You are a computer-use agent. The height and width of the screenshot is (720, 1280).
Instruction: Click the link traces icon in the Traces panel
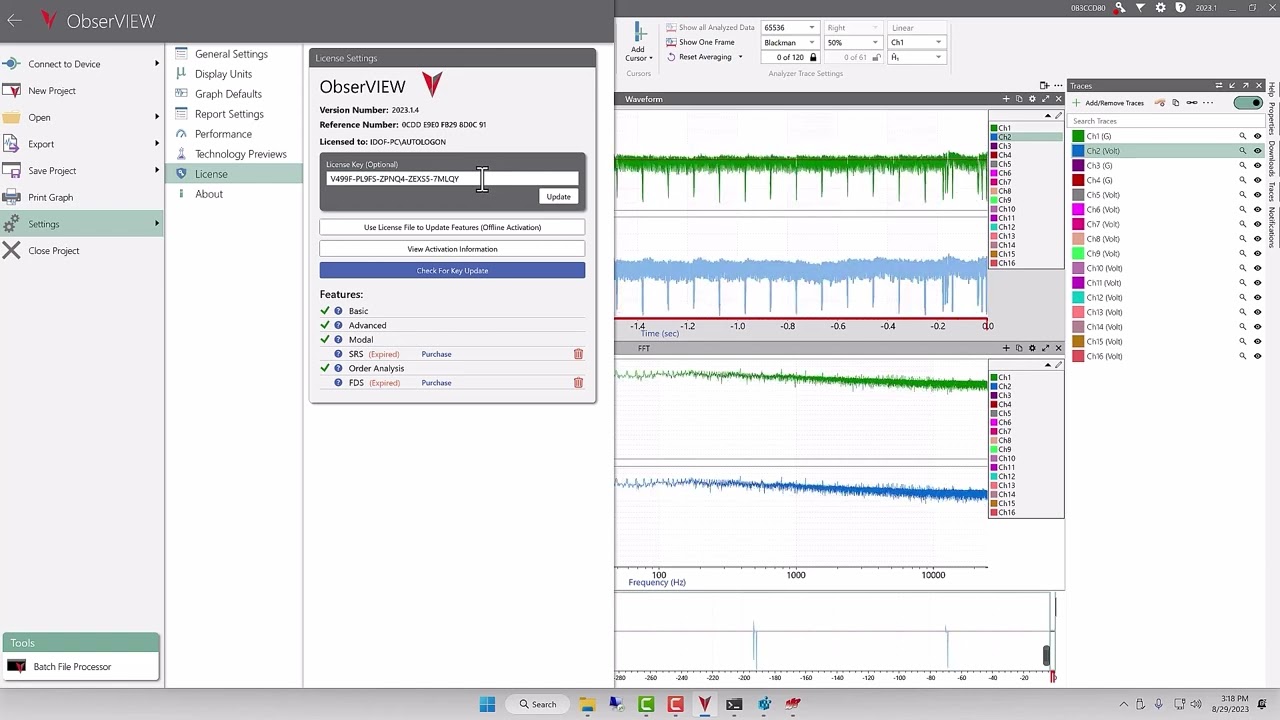coord(1192,103)
